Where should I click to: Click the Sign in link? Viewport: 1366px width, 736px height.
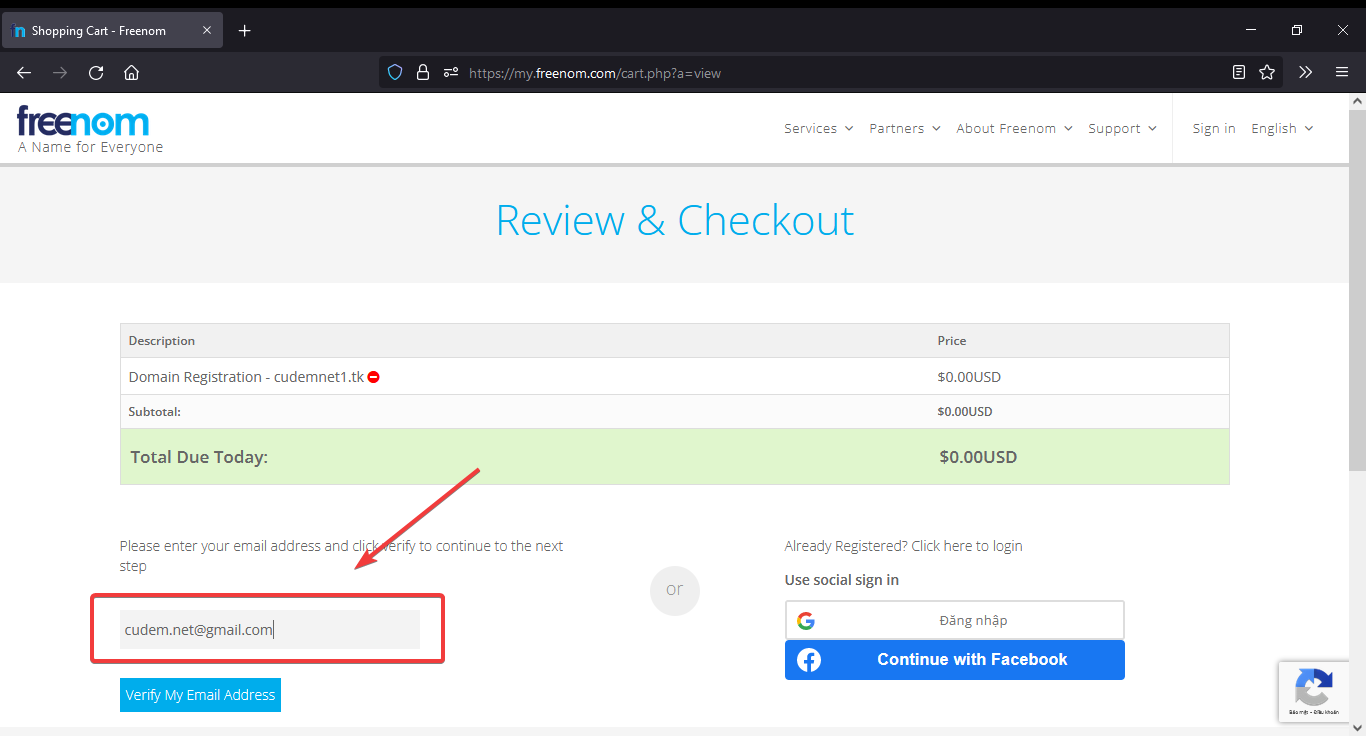point(1214,128)
